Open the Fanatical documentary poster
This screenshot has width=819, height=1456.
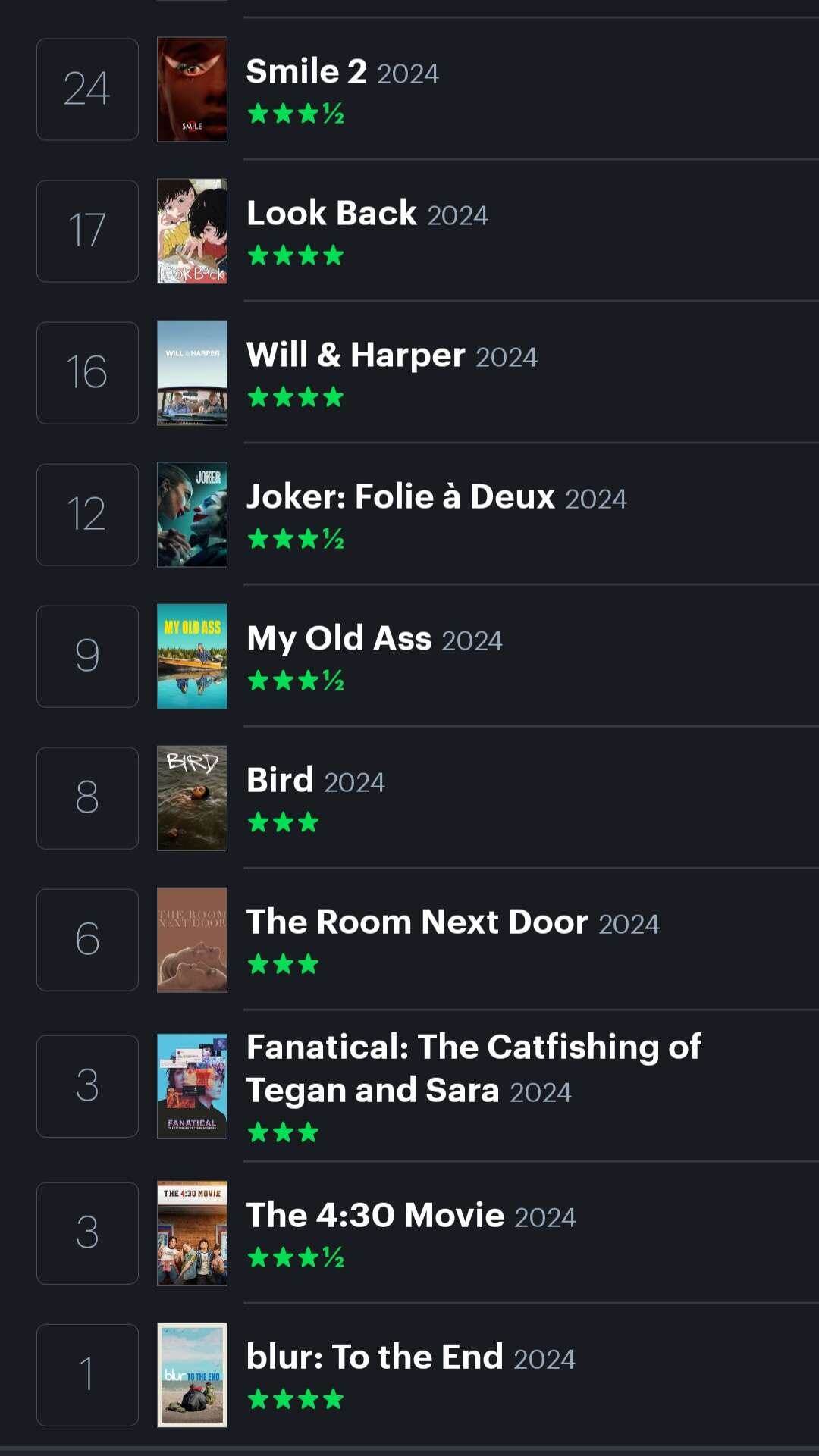point(192,1086)
